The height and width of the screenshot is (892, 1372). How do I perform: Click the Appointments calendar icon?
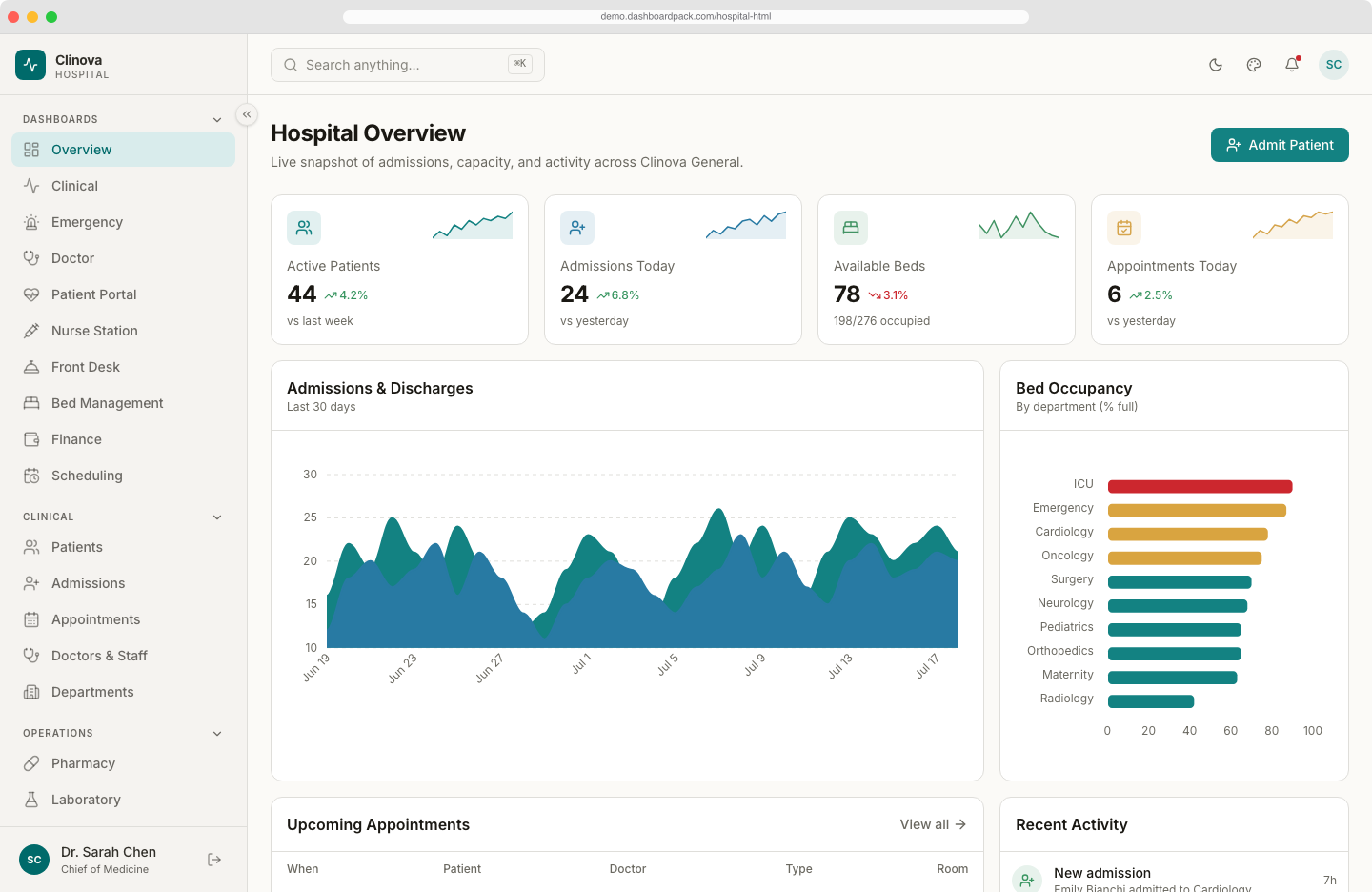[x=31, y=619]
